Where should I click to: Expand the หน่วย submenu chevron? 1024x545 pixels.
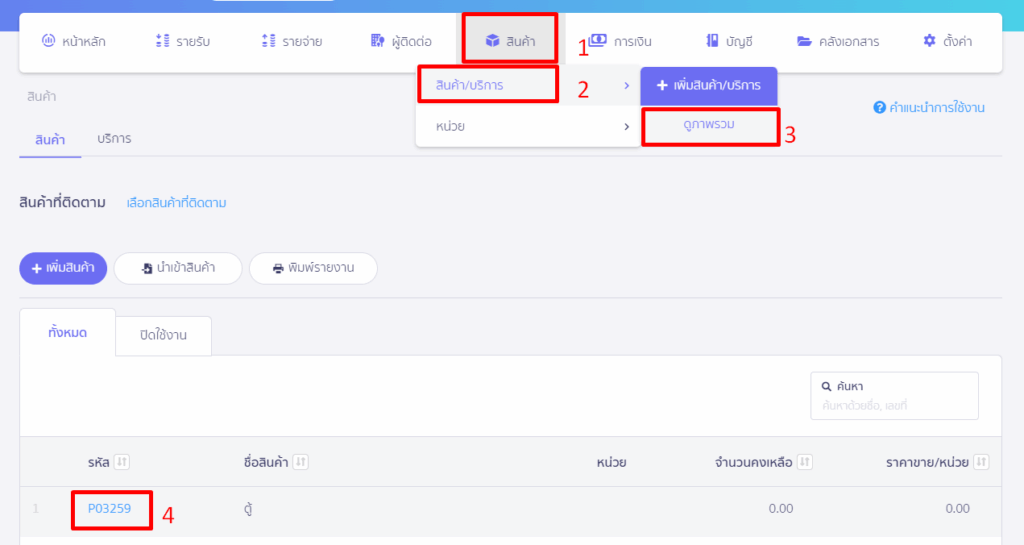(x=626, y=127)
